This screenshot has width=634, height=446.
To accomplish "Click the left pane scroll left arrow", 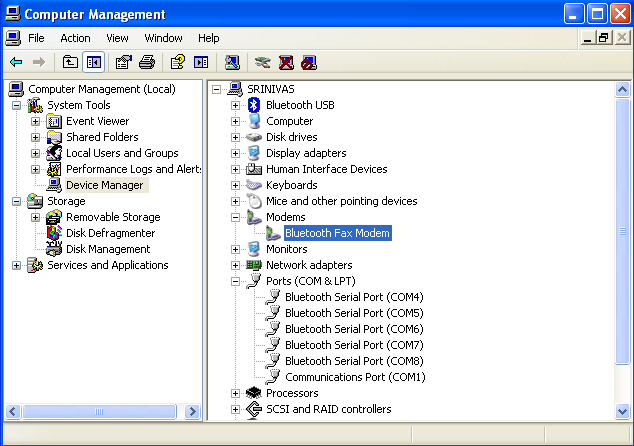I will [13, 412].
